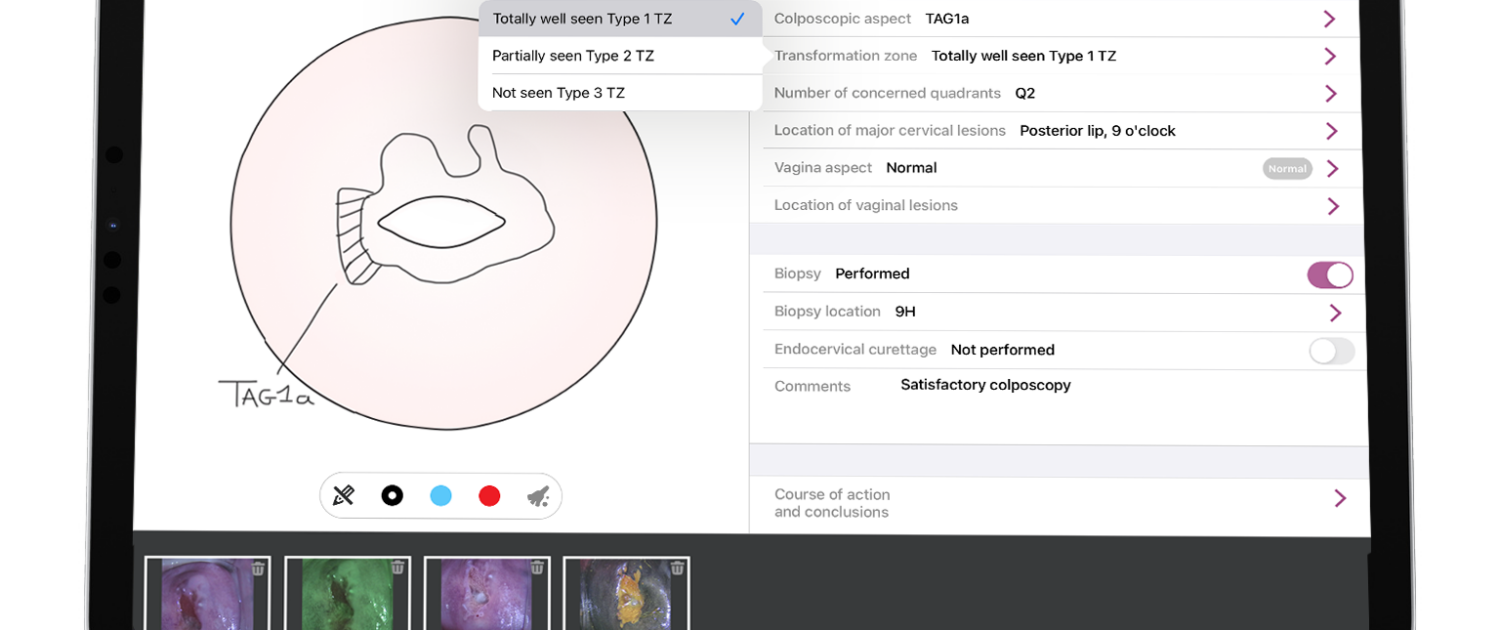Pick the red pen color
This screenshot has width=1500, height=630.
click(489, 495)
